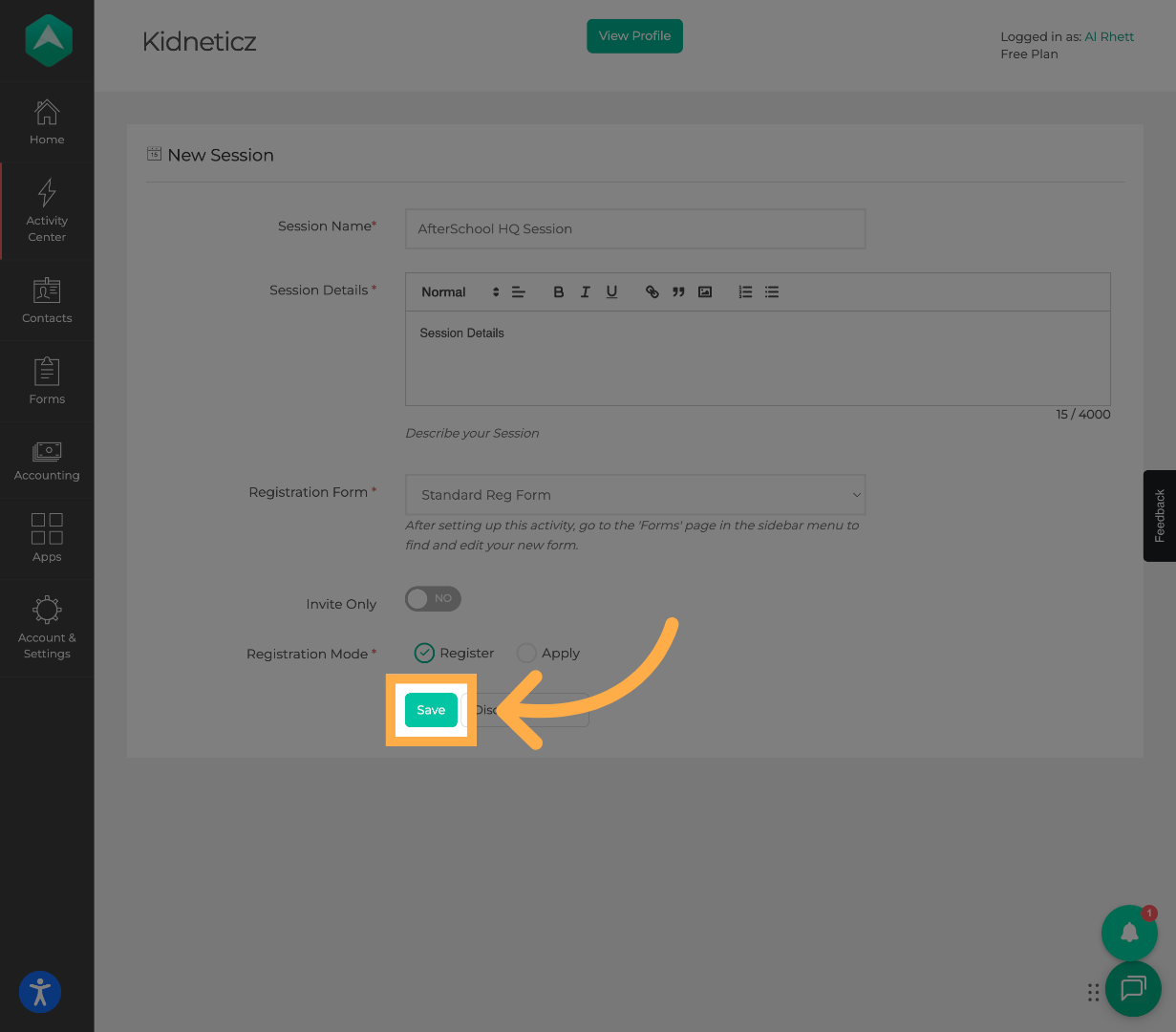Insert an image in Session Details
Viewport: 1176px width, 1032px height.
[x=705, y=291]
